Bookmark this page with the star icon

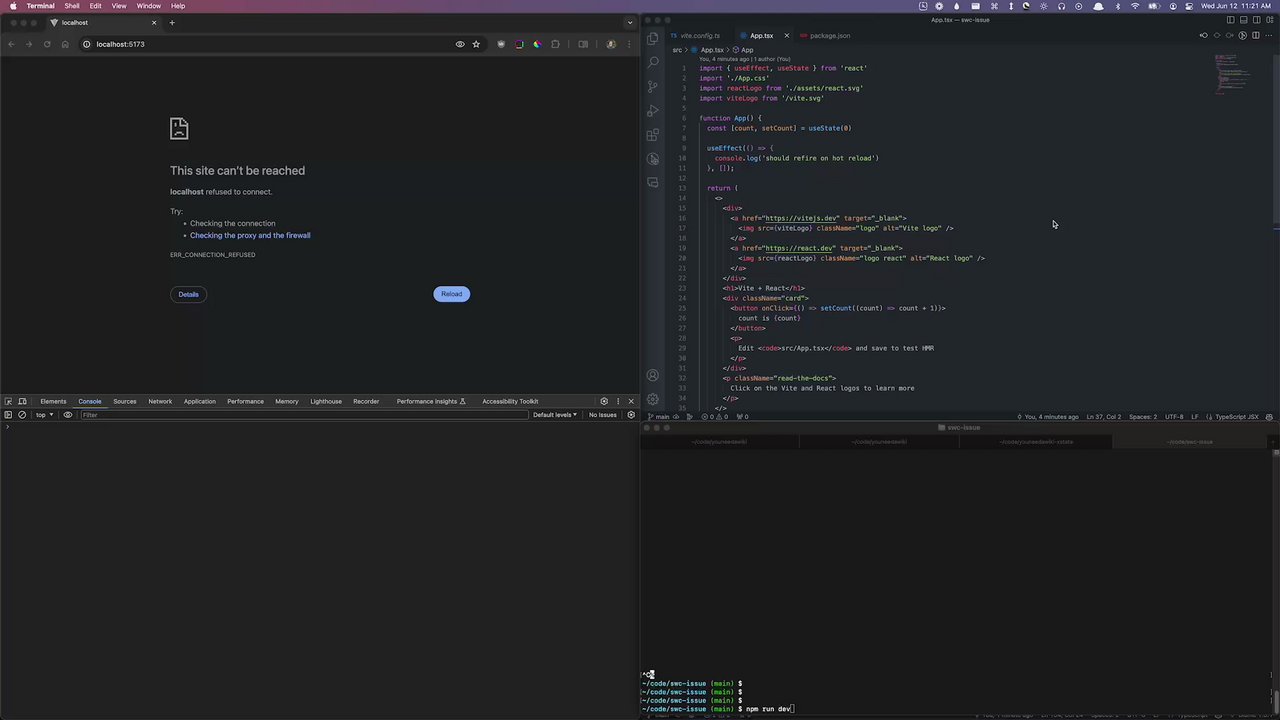tap(476, 44)
